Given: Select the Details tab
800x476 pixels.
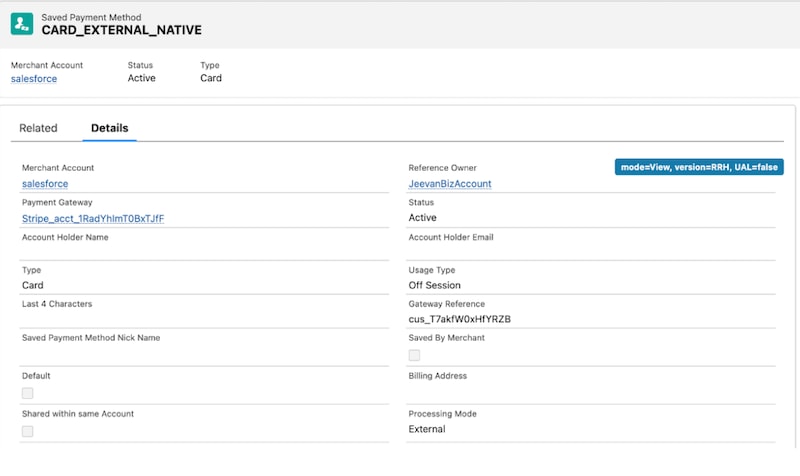Looking at the screenshot, I should point(109,128).
